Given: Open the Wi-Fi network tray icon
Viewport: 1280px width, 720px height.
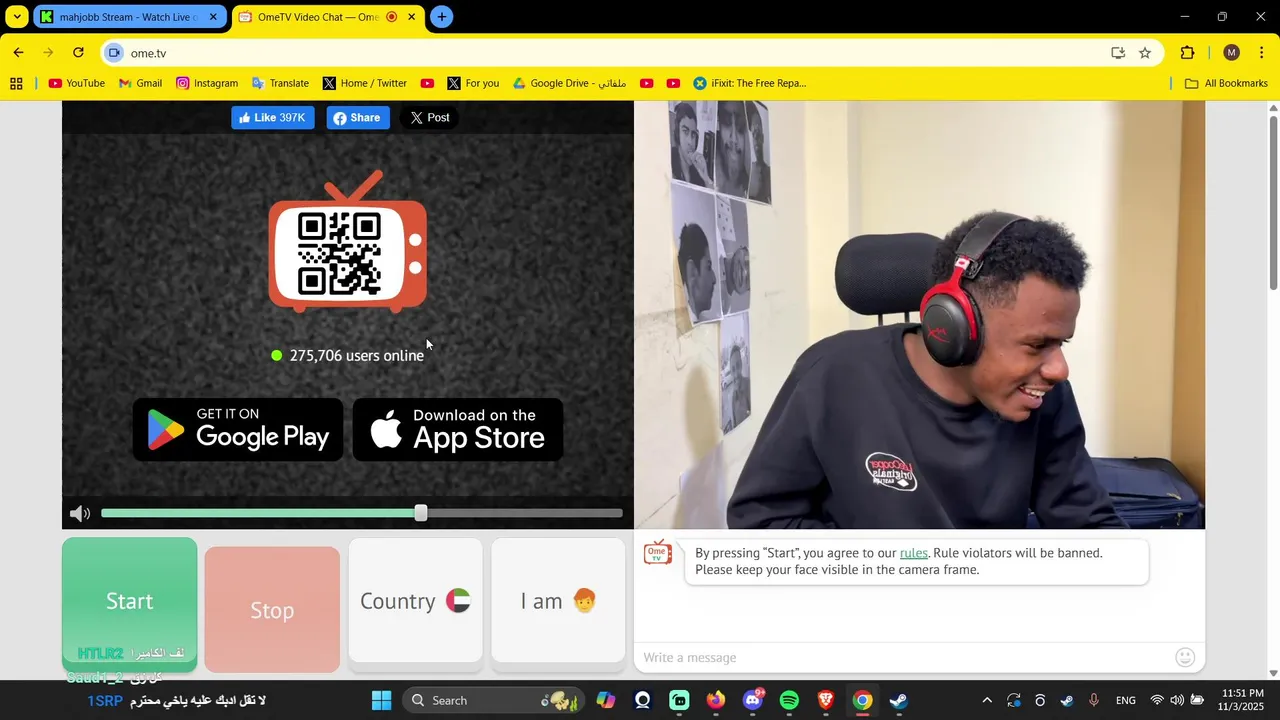Looking at the screenshot, I should click(x=1157, y=700).
